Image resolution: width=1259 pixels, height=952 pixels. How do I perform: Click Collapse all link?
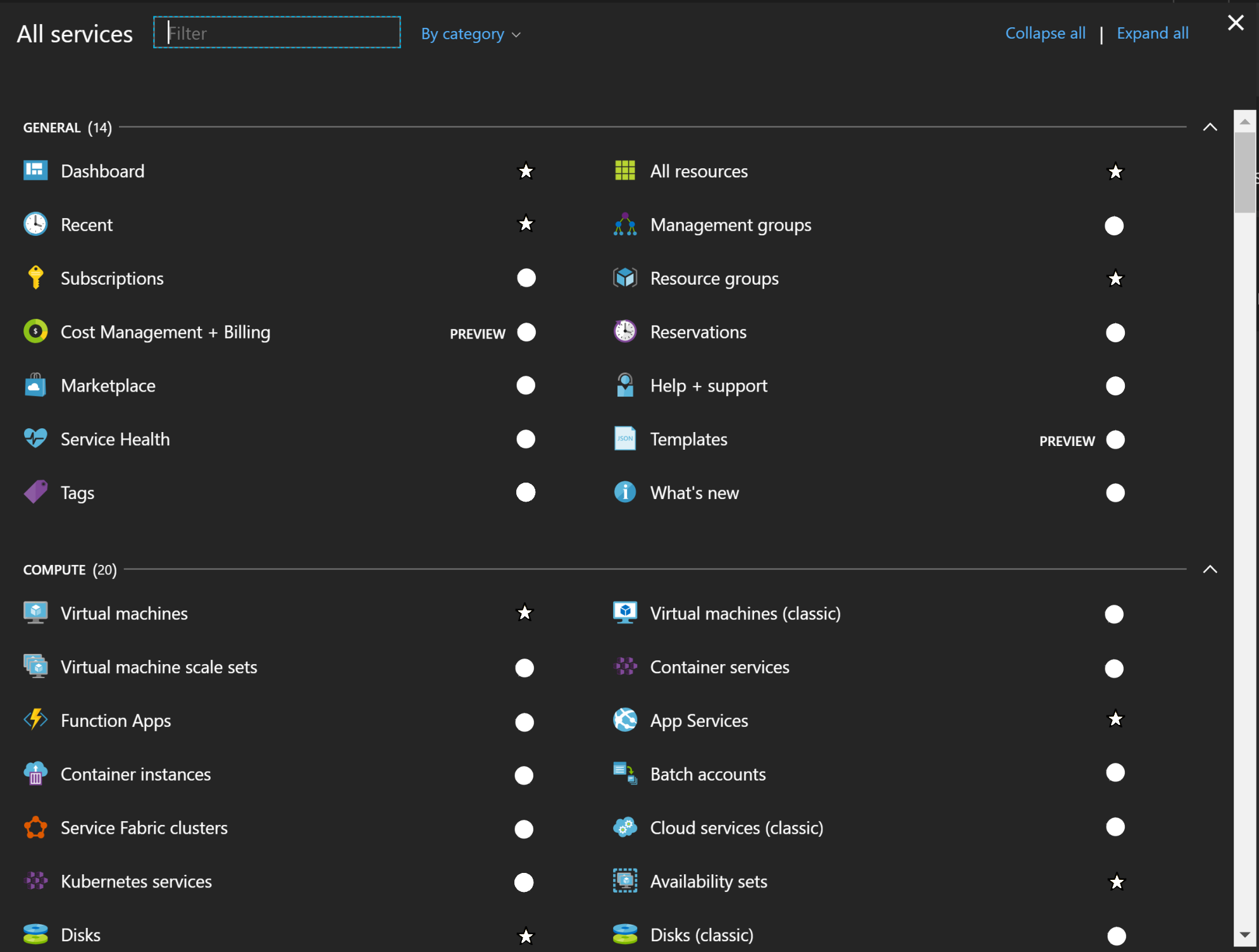[1045, 33]
